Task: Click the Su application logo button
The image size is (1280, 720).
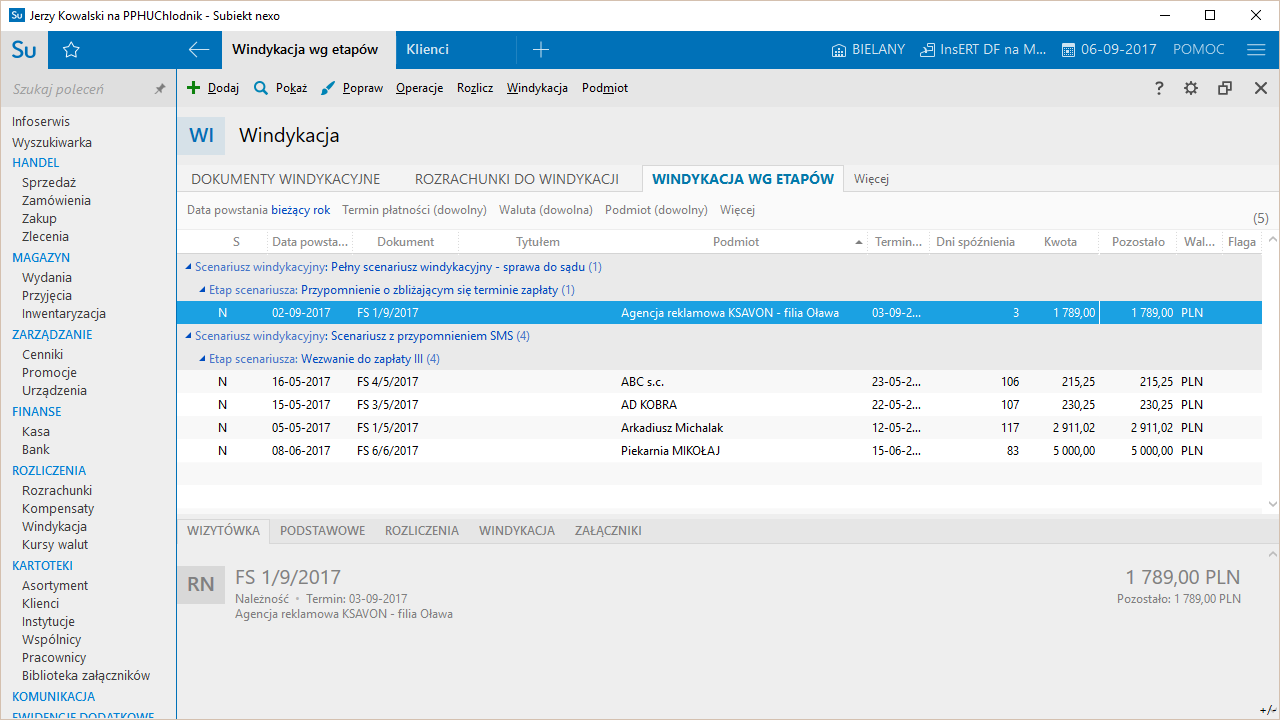Action: pyautogui.click(x=24, y=49)
